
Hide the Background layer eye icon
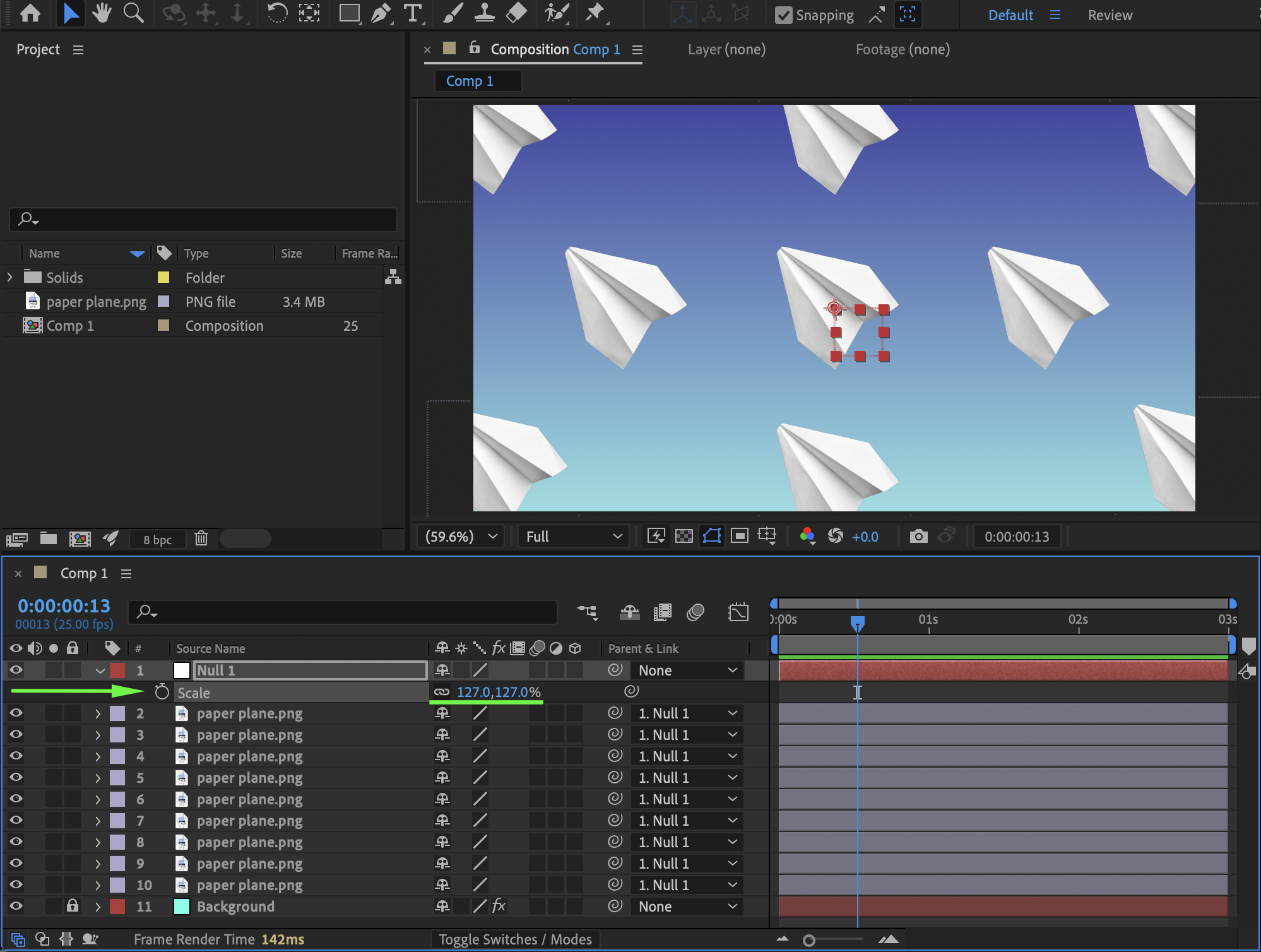point(16,907)
